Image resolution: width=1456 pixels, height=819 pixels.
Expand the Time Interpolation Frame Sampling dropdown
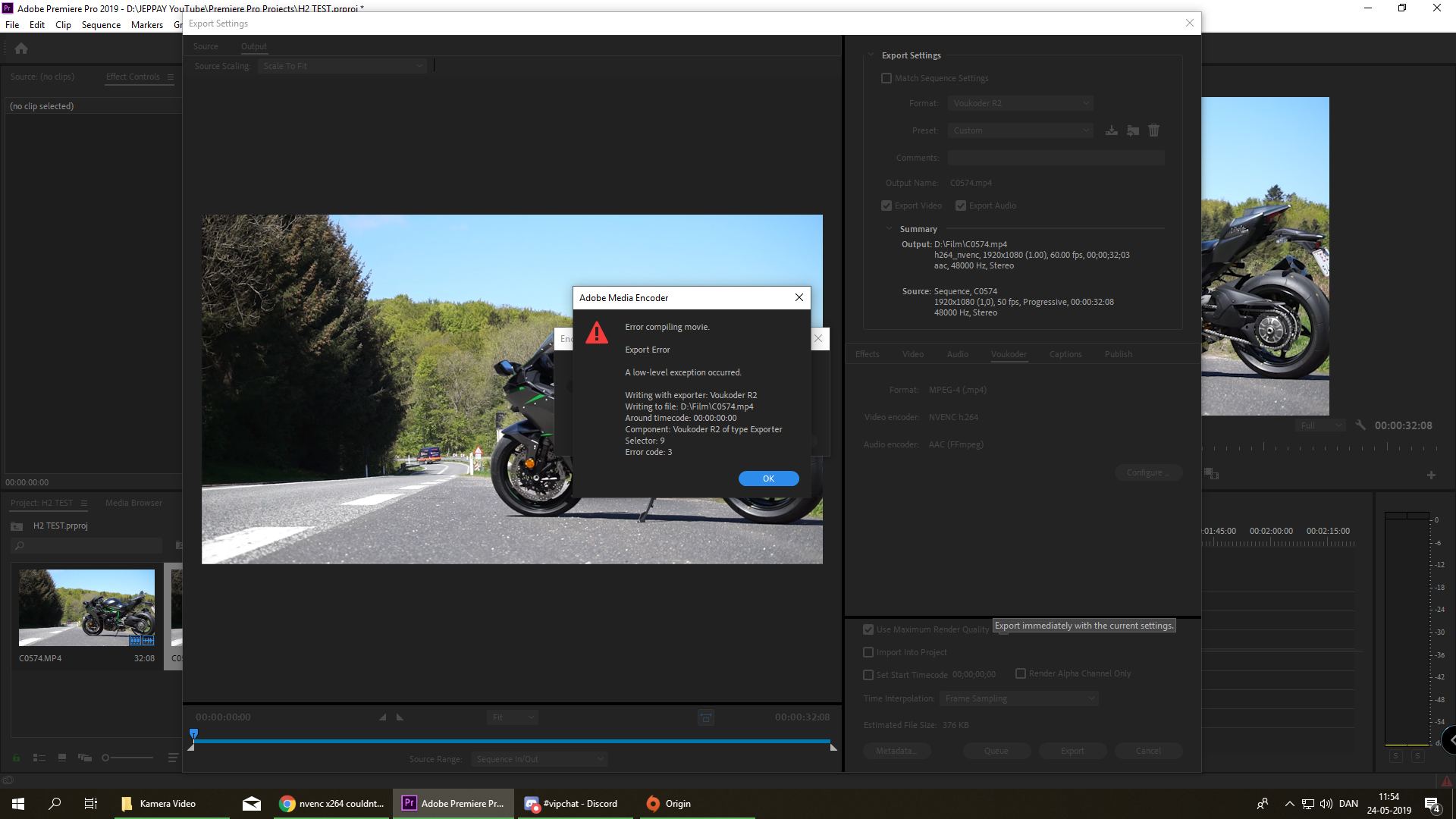(1018, 698)
